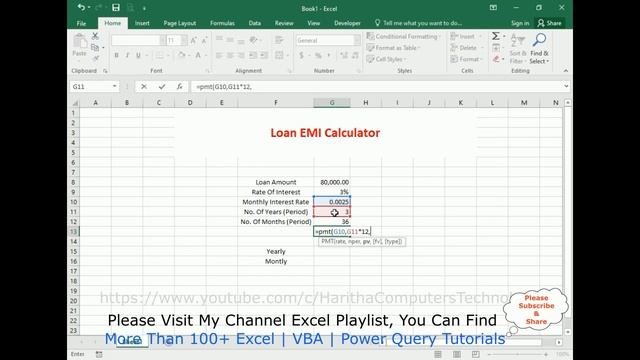Confirm formula with the check mark
Screen dimensions: 640x360
pos(162,87)
